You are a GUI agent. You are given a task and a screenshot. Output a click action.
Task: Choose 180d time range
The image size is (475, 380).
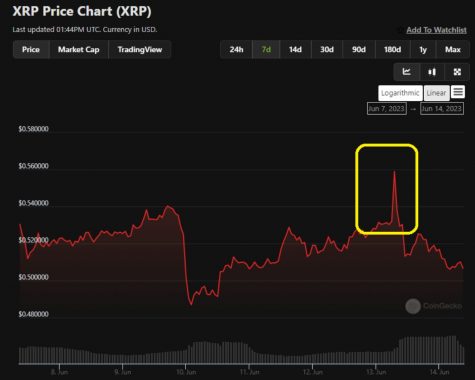point(393,50)
